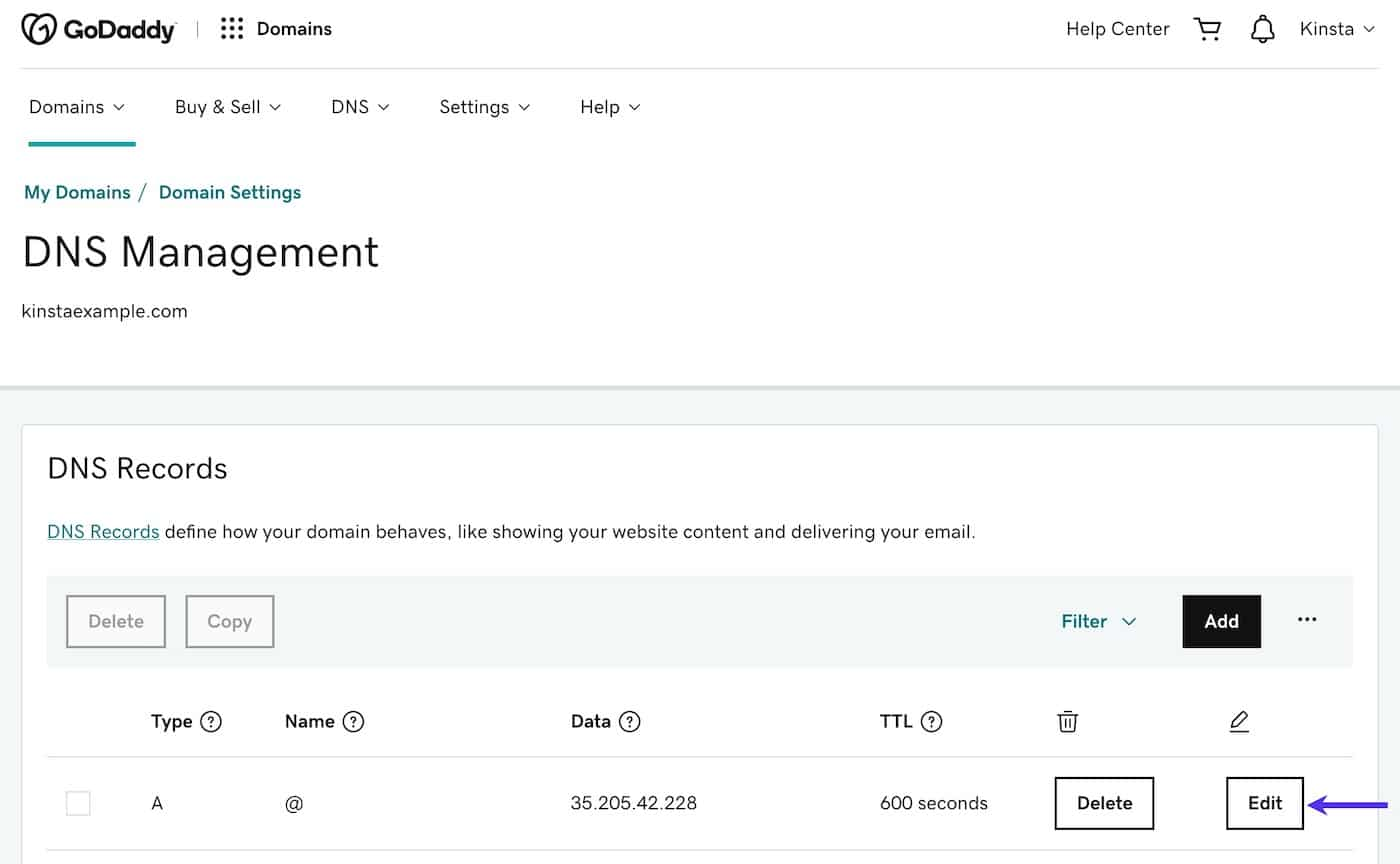Click the GoDaddy logo
Screen dimensions: 1400x864
click(98, 28)
